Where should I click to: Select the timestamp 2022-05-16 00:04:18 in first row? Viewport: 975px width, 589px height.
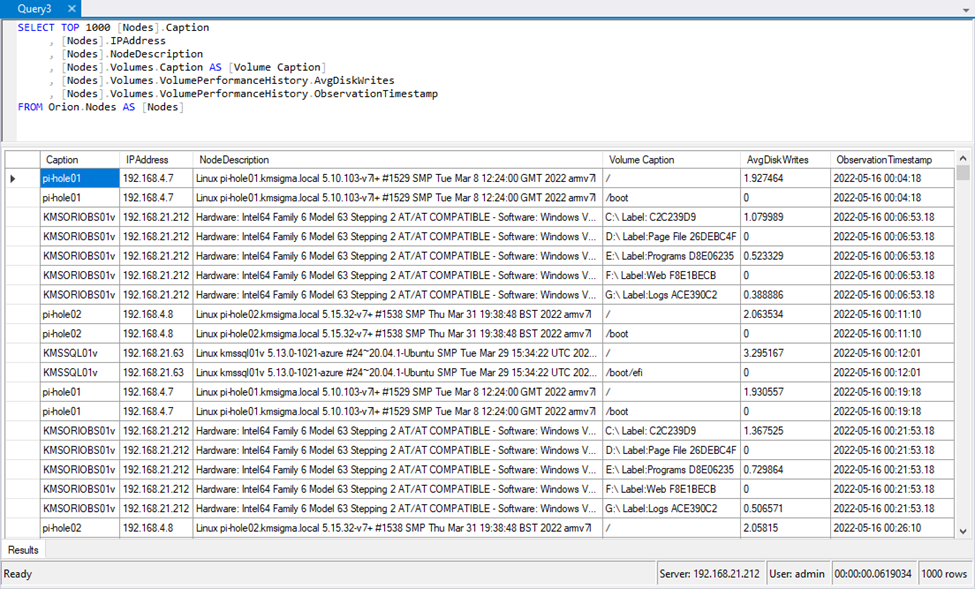(x=892, y=179)
